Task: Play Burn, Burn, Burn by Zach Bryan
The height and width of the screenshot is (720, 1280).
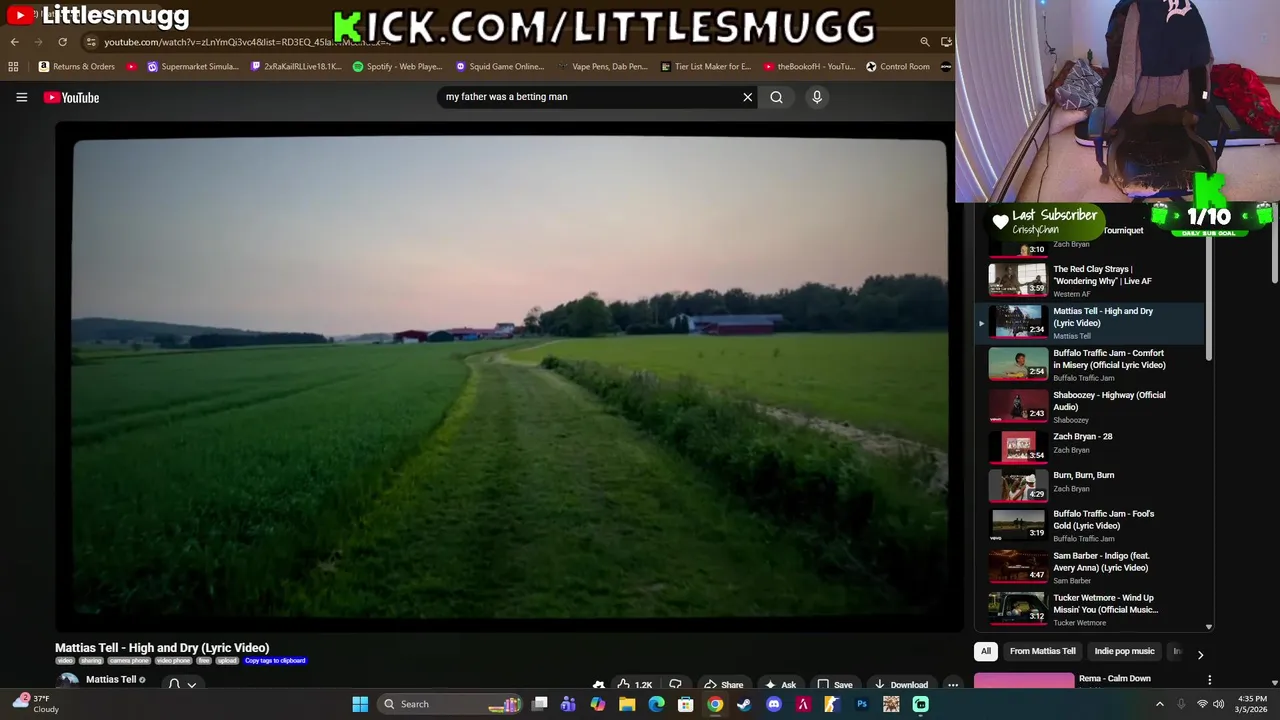Action: (1090, 485)
